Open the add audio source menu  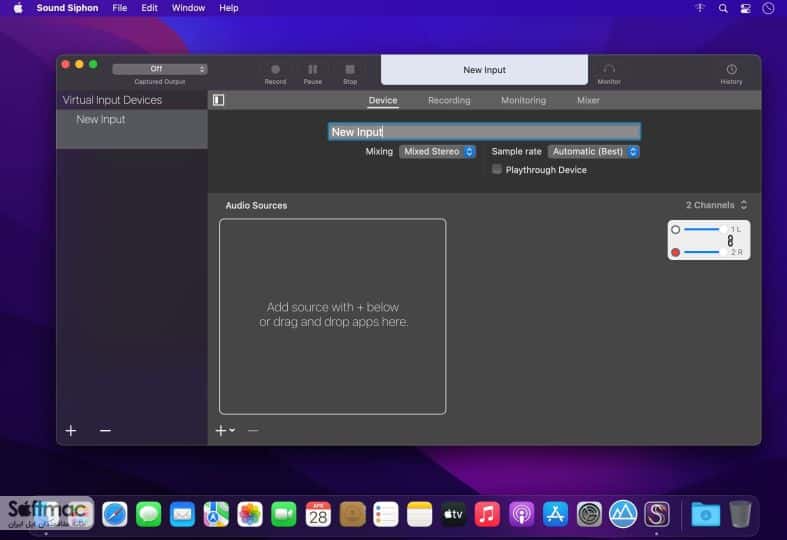tap(225, 430)
